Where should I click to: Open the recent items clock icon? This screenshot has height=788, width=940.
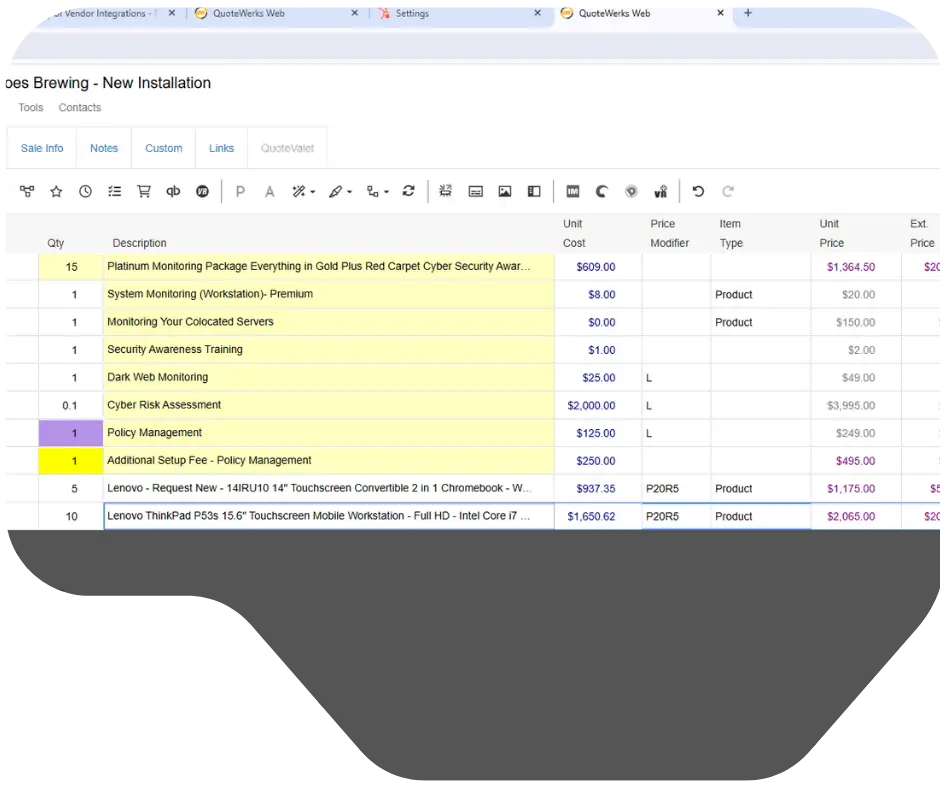click(x=86, y=191)
